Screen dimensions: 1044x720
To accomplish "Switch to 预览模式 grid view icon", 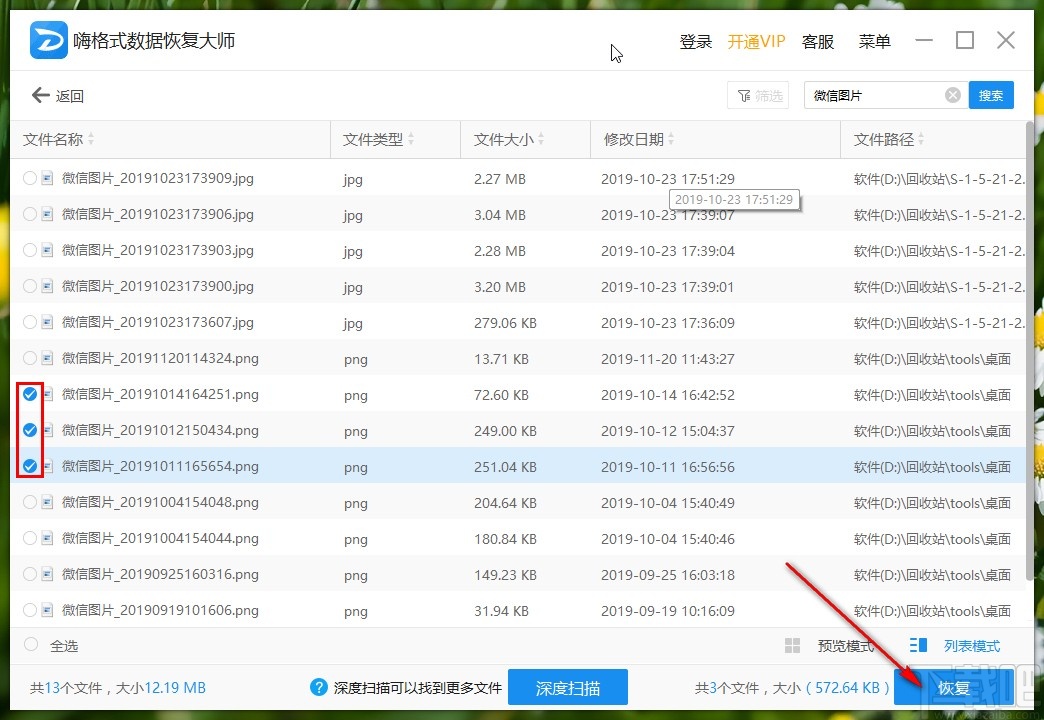I will (x=792, y=645).
